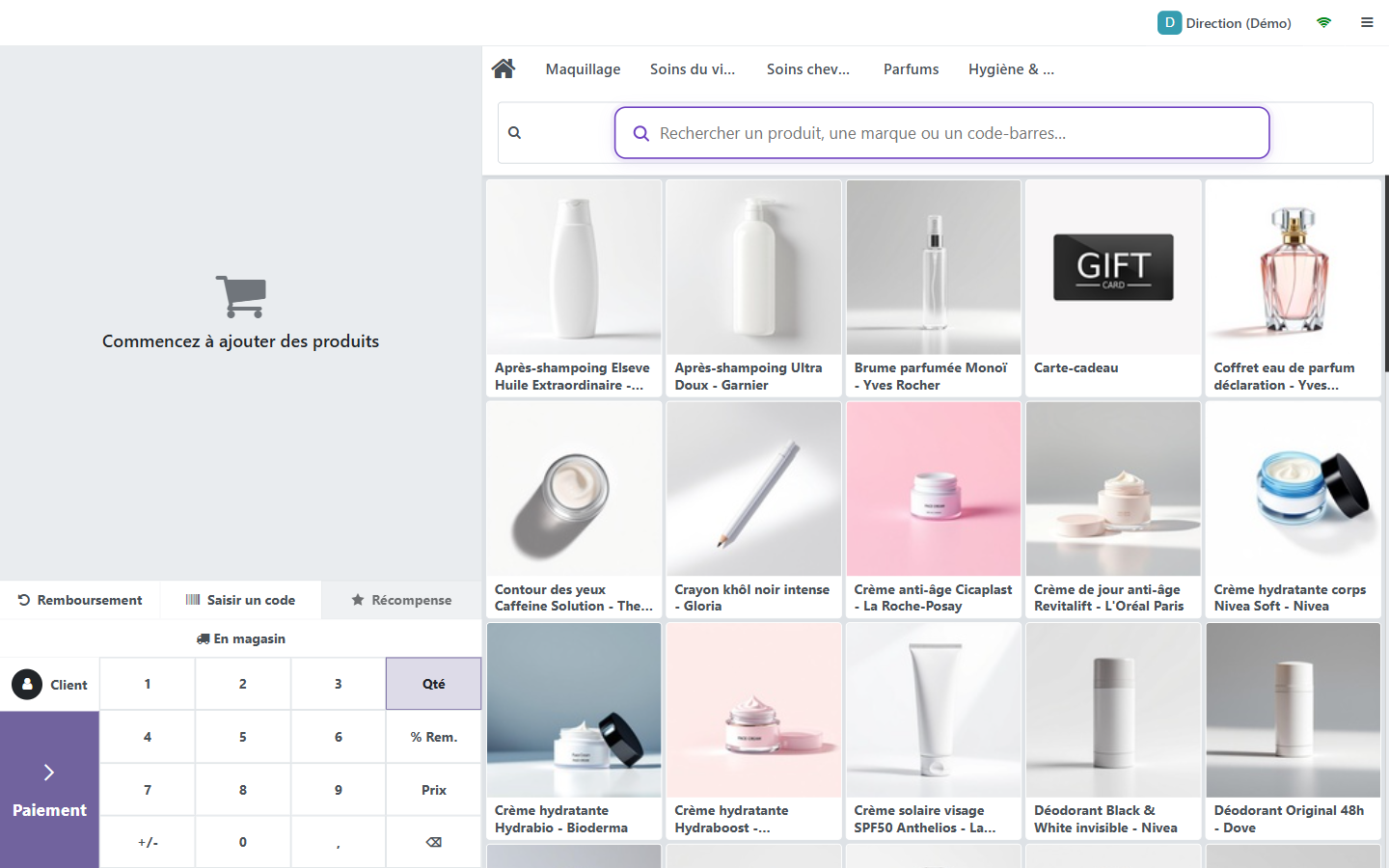This screenshot has width=1389, height=868.
Task: Add Crème hydratante Hydraboost product
Action: click(753, 731)
